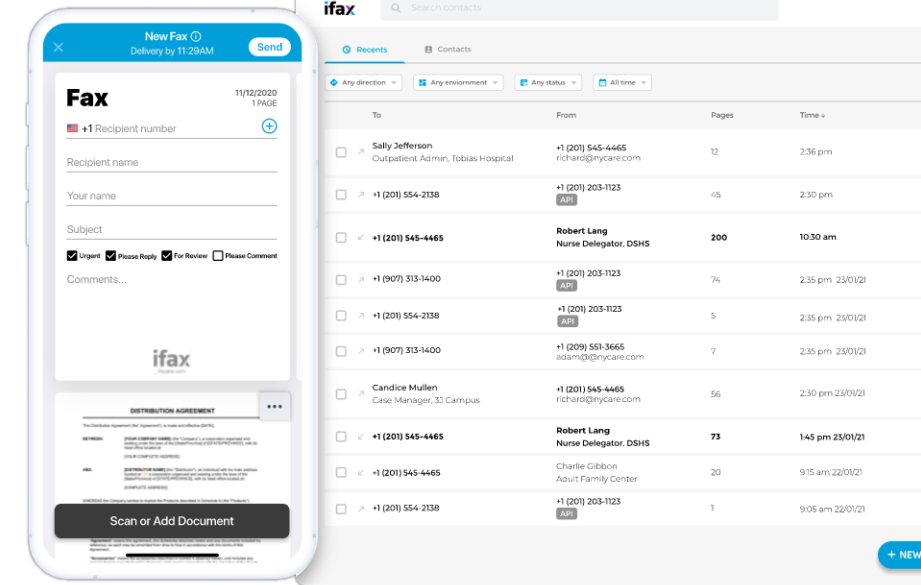Viewport: 921px width, 585px height.
Task: Close the New Fax screen with X
Action: click(58, 47)
